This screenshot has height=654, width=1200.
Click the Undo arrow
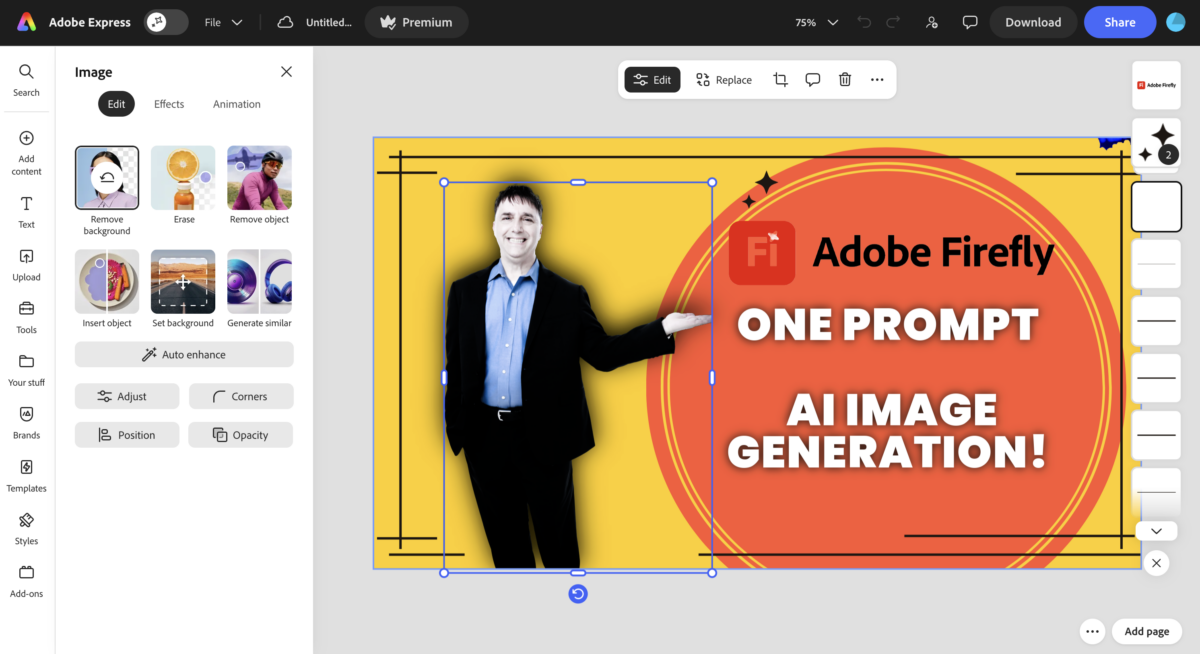click(x=864, y=22)
